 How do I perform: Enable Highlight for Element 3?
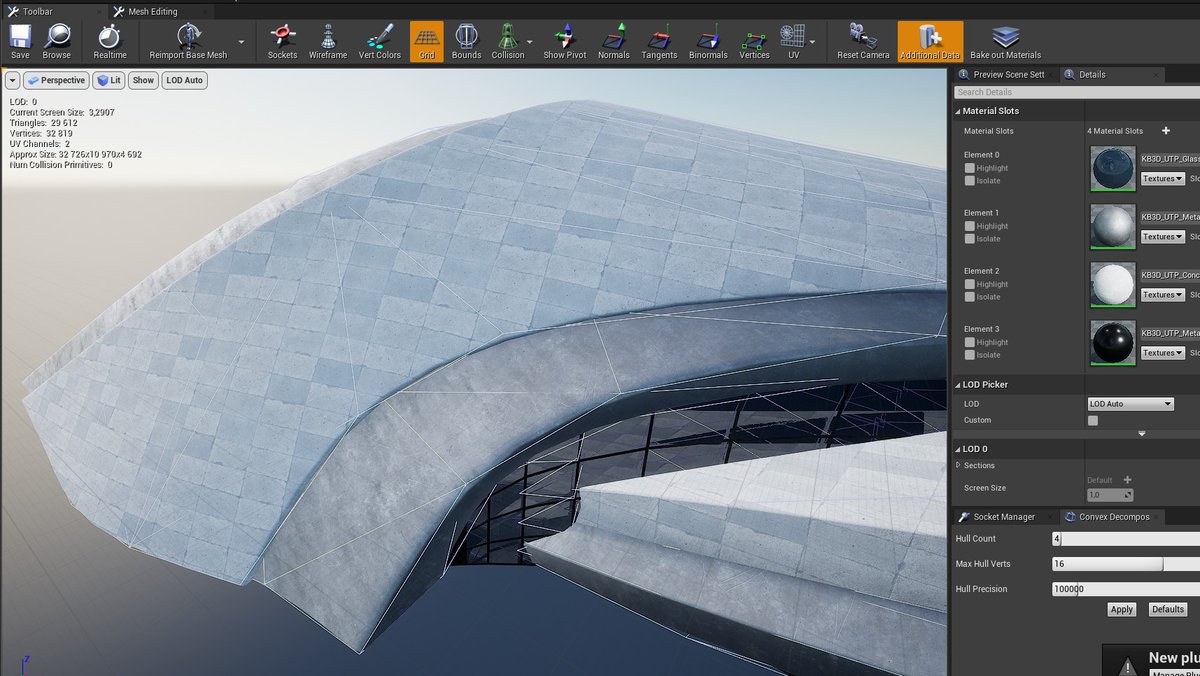[x=969, y=342]
